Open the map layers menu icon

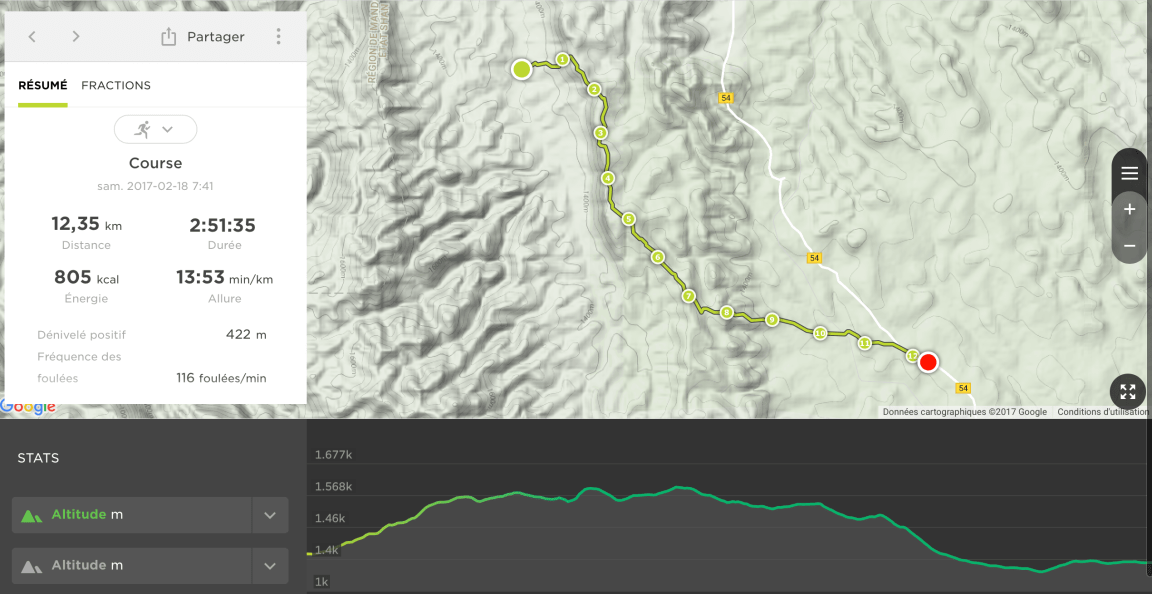(x=1129, y=173)
